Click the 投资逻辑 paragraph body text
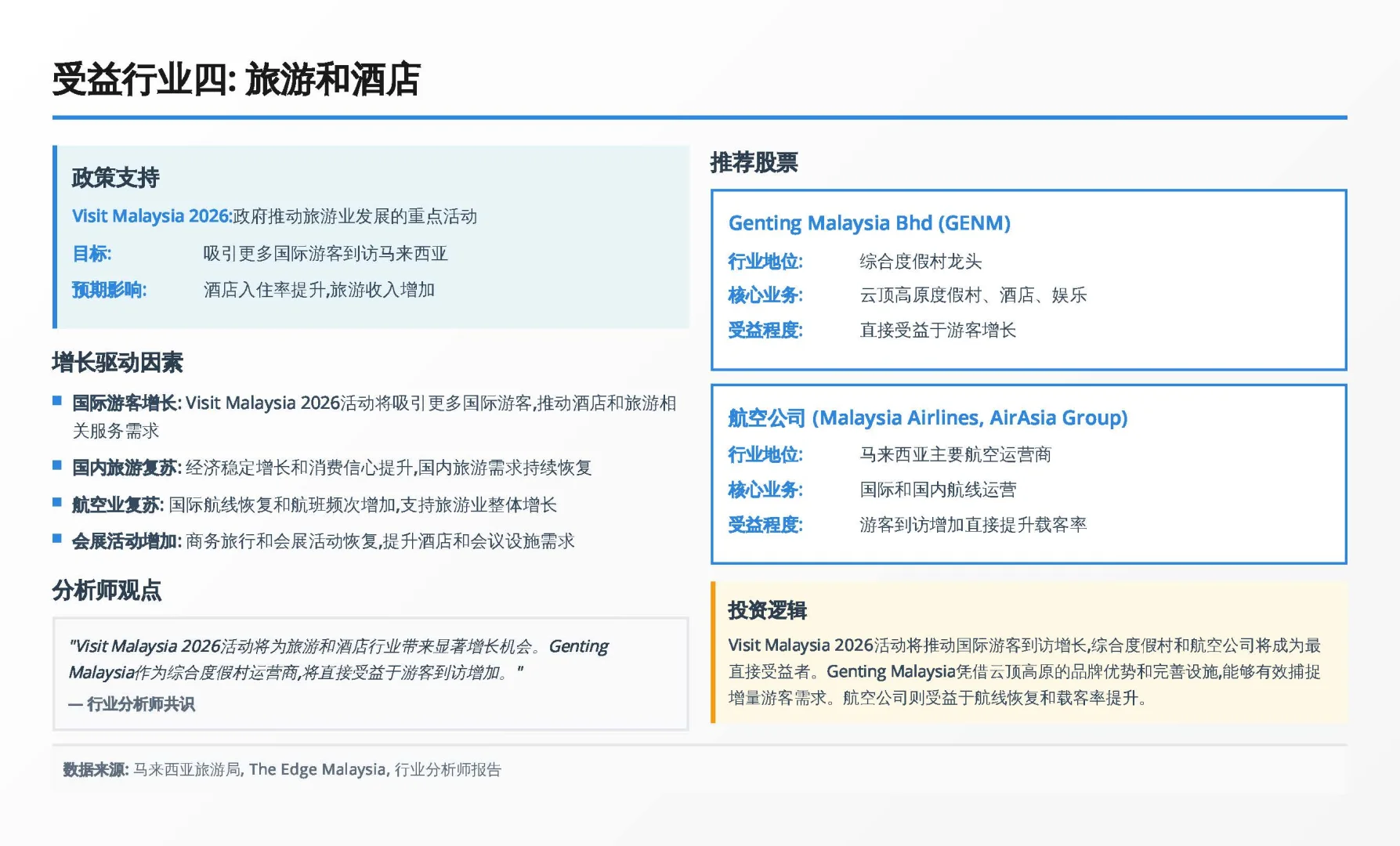 [1025, 671]
